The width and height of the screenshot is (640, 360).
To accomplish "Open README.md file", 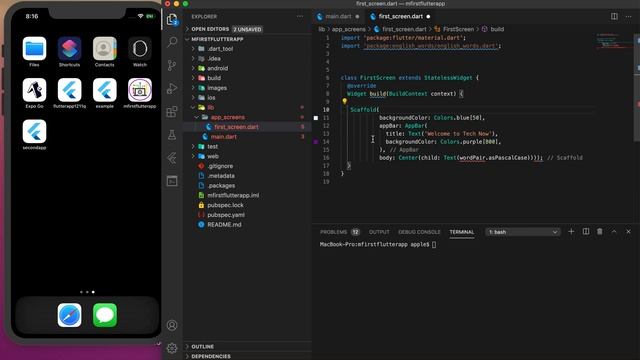I will (247, 224).
